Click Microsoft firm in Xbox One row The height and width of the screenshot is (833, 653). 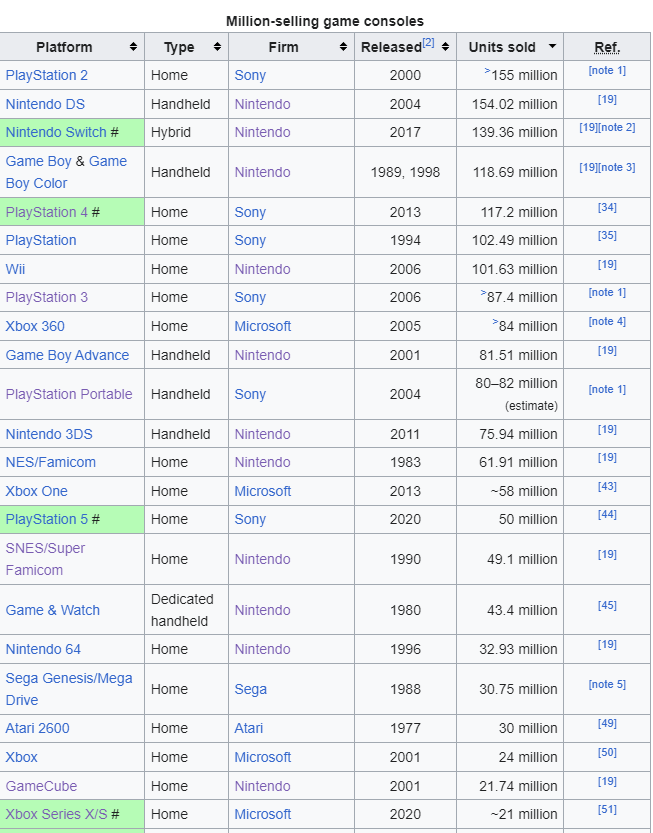262,491
